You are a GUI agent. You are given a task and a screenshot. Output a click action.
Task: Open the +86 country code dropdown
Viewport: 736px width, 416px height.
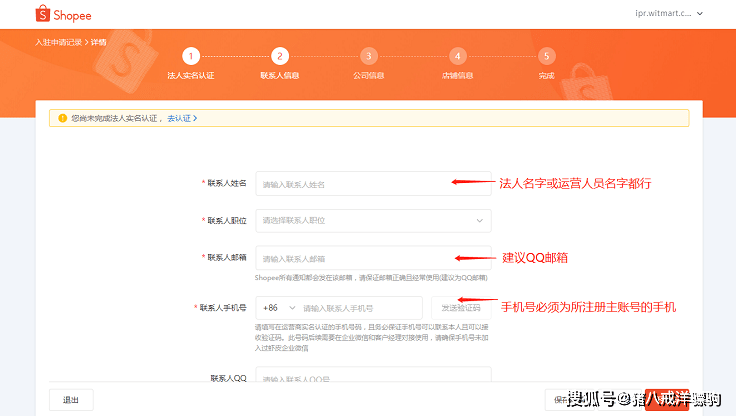(277, 308)
